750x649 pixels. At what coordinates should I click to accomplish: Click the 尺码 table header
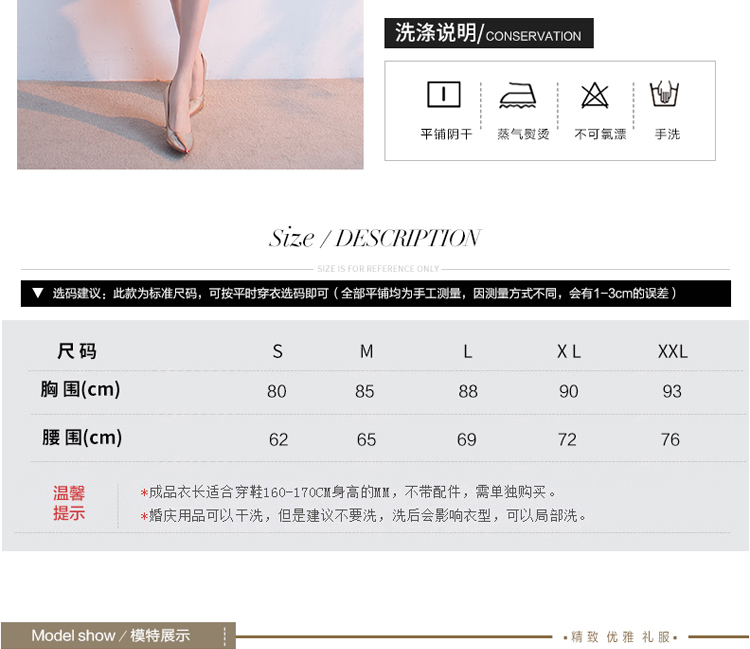click(77, 351)
